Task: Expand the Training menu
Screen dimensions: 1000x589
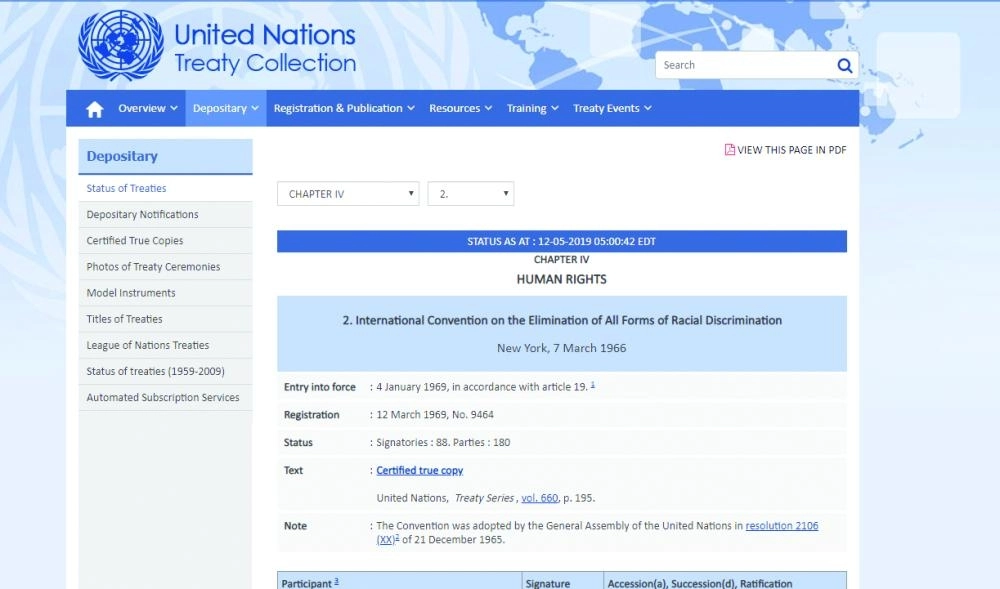Action: tap(532, 109)
